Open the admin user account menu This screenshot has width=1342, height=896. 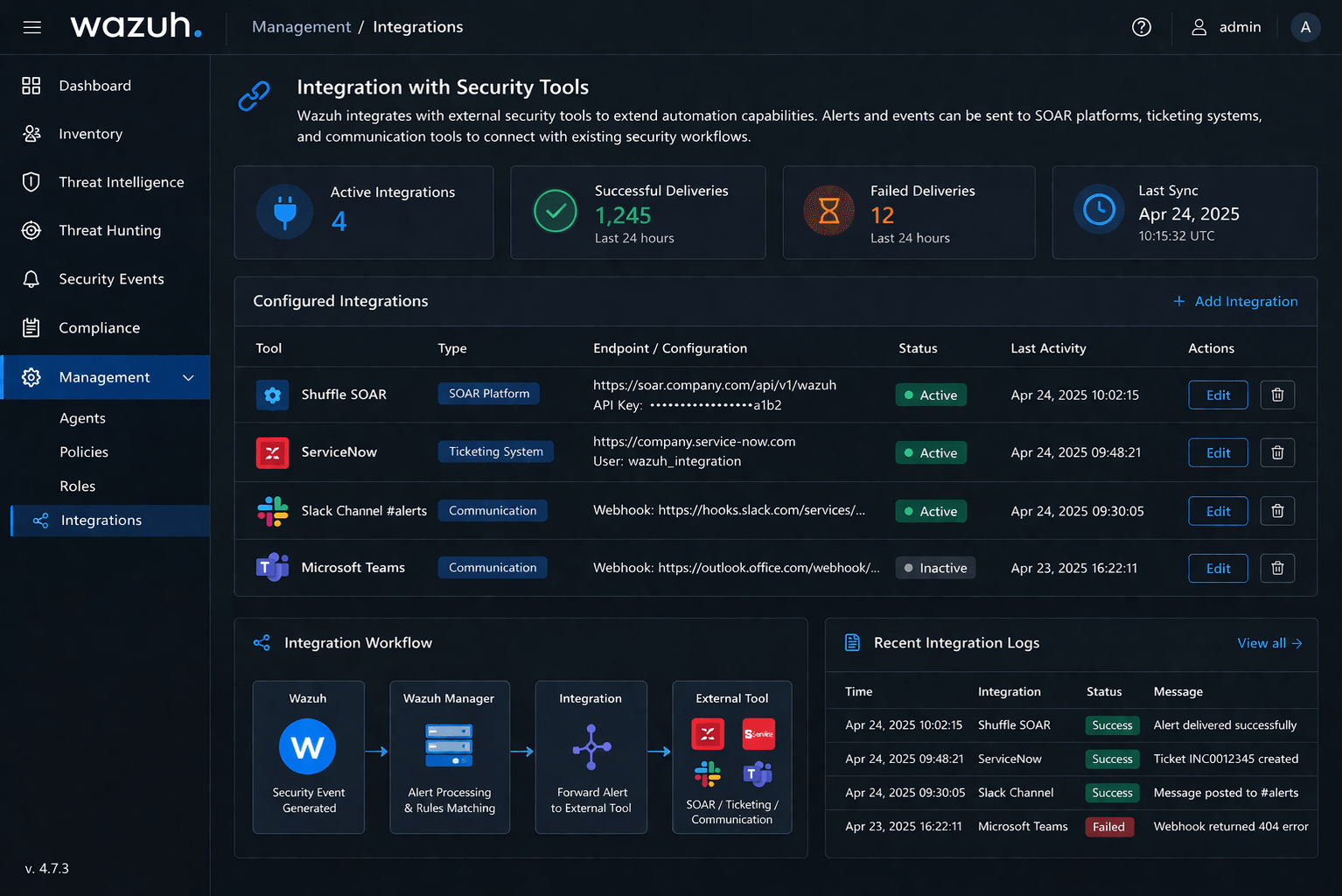tap(1227, 27)
